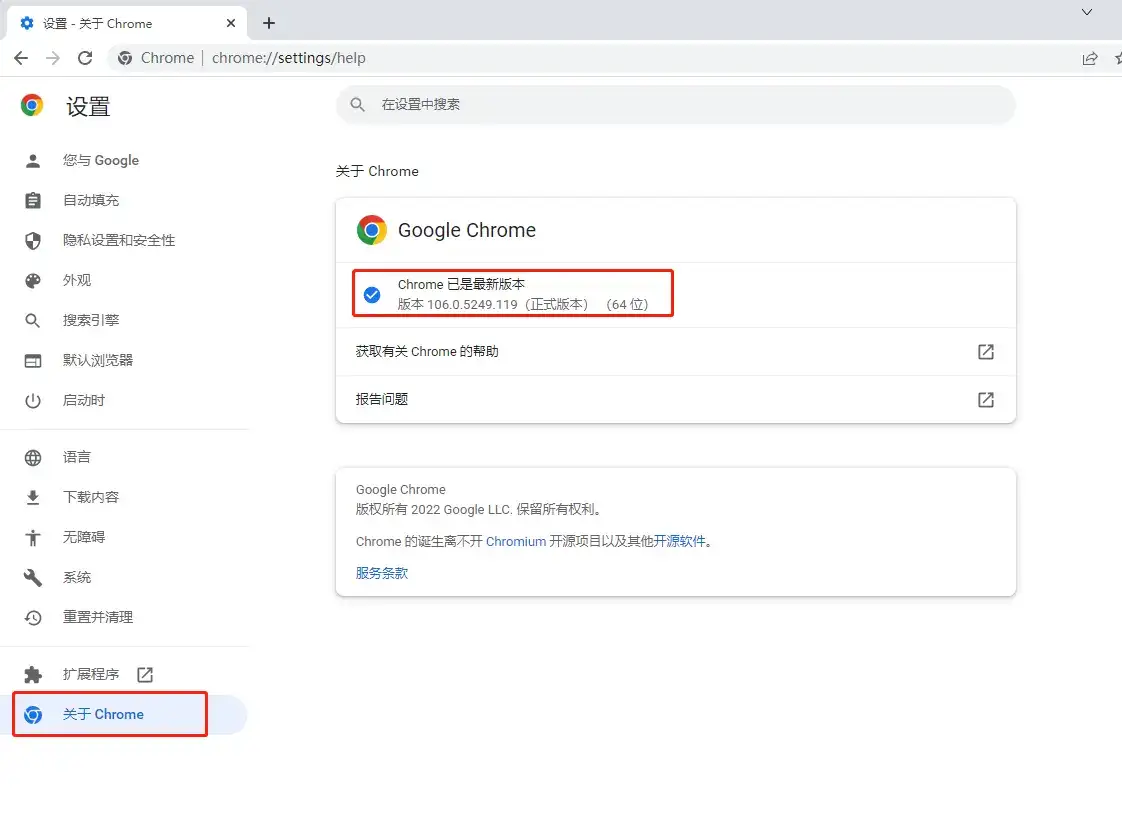Click the 关于 Chrome page heading
The image size is (1122, 828).
377,171
